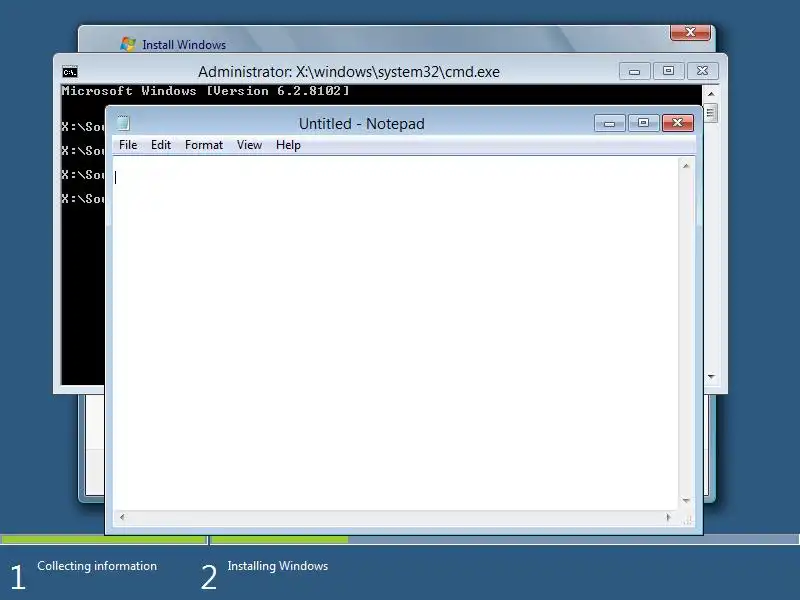Open the Format menu in Notepad
The height and width of the screenshot is (600, 800).
204,145
